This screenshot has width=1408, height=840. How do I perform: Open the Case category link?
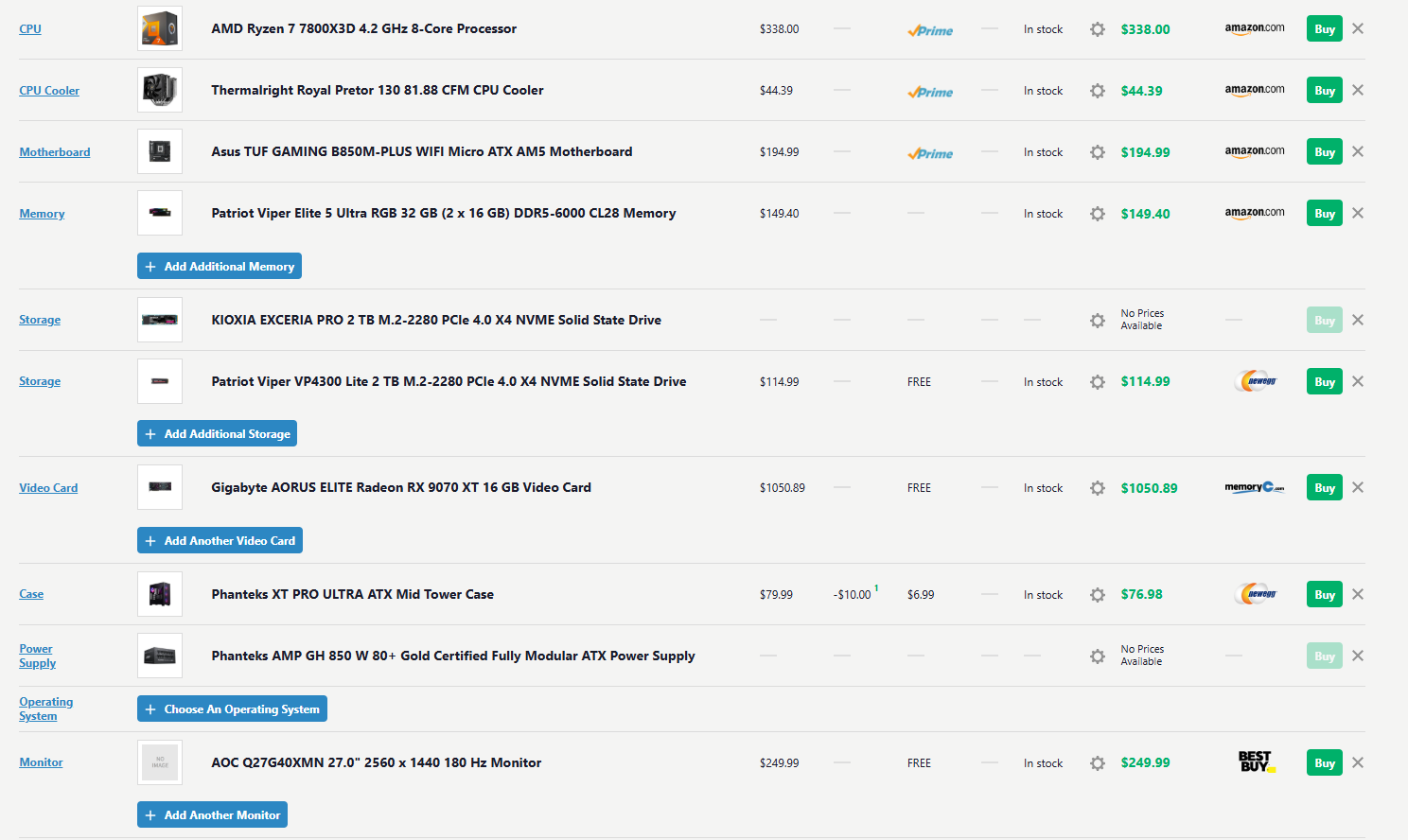point(31,594)
